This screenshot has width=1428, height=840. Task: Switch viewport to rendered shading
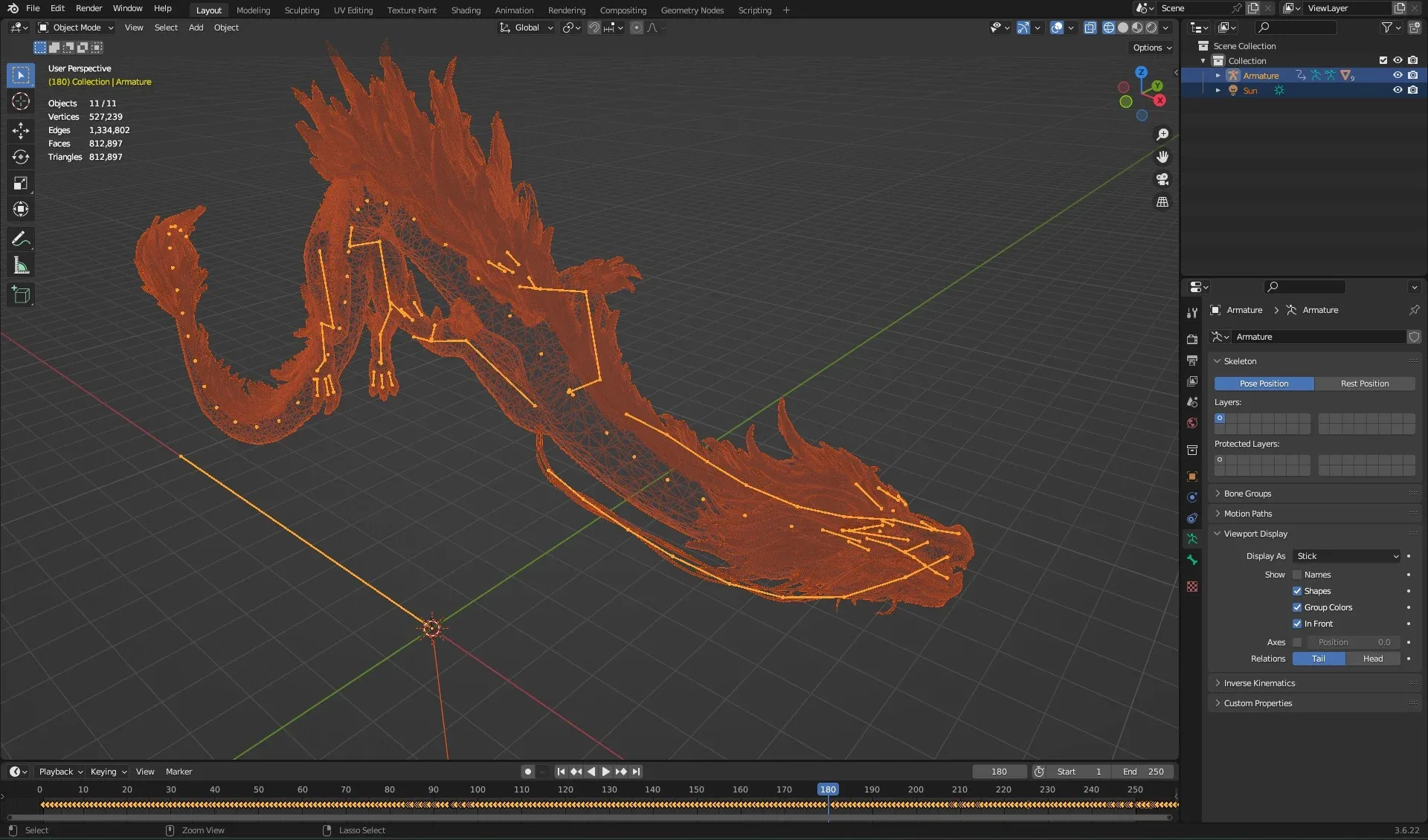point(1151,28)
